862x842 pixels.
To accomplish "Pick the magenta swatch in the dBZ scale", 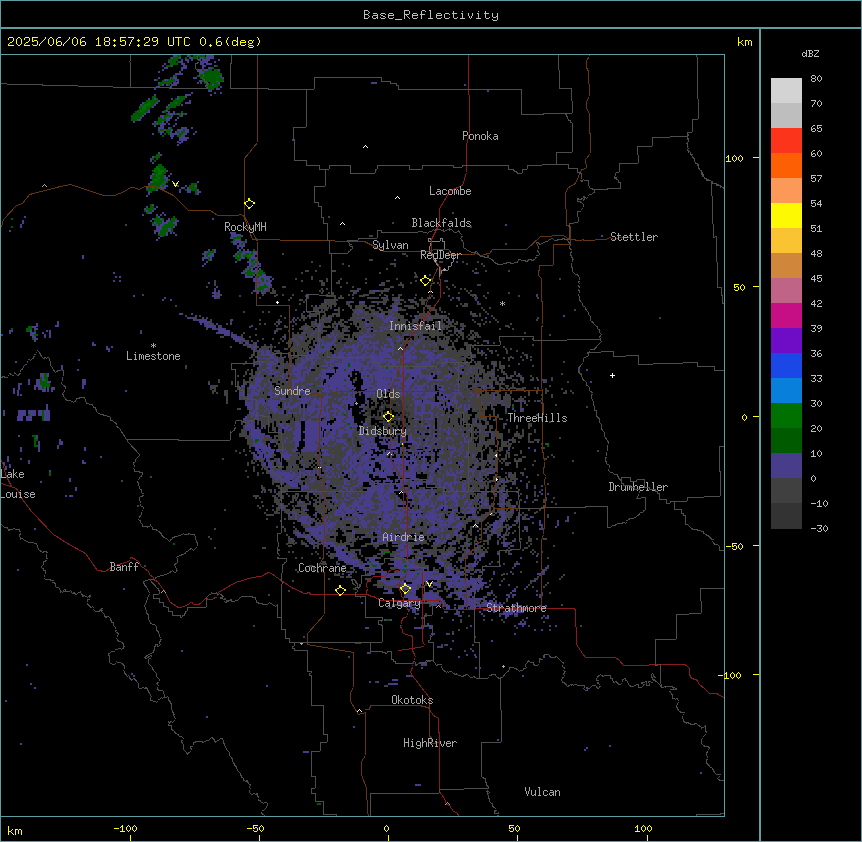I will (786, 315).
